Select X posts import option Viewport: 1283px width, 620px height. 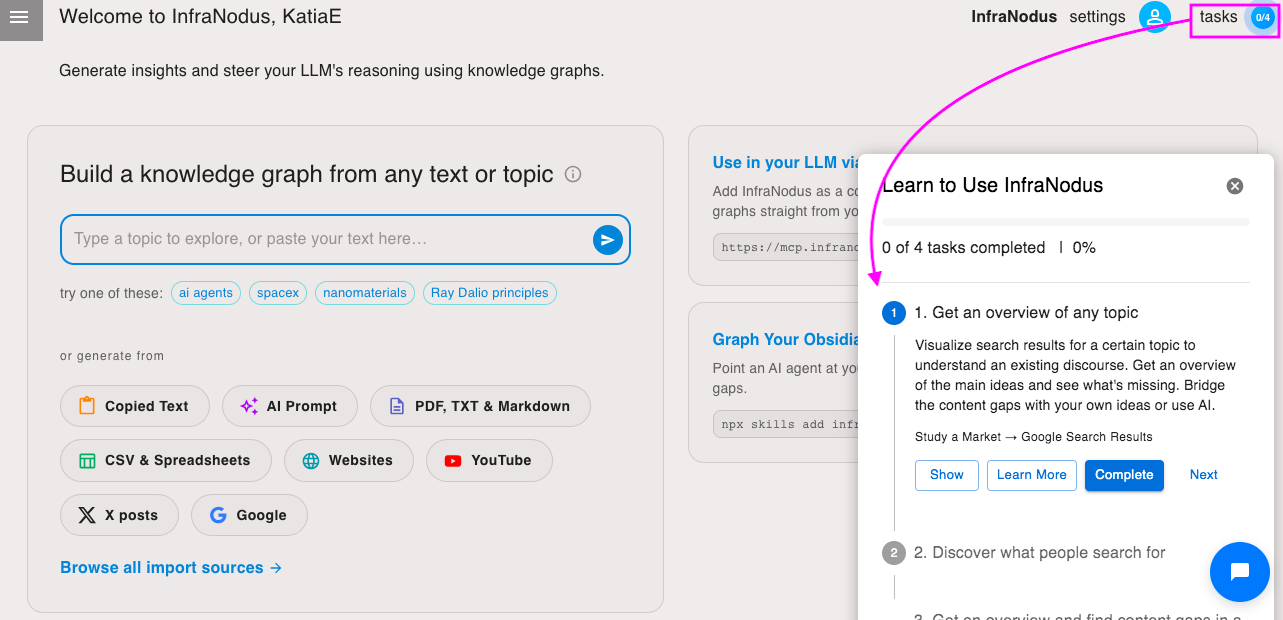[x=119, y=515]
